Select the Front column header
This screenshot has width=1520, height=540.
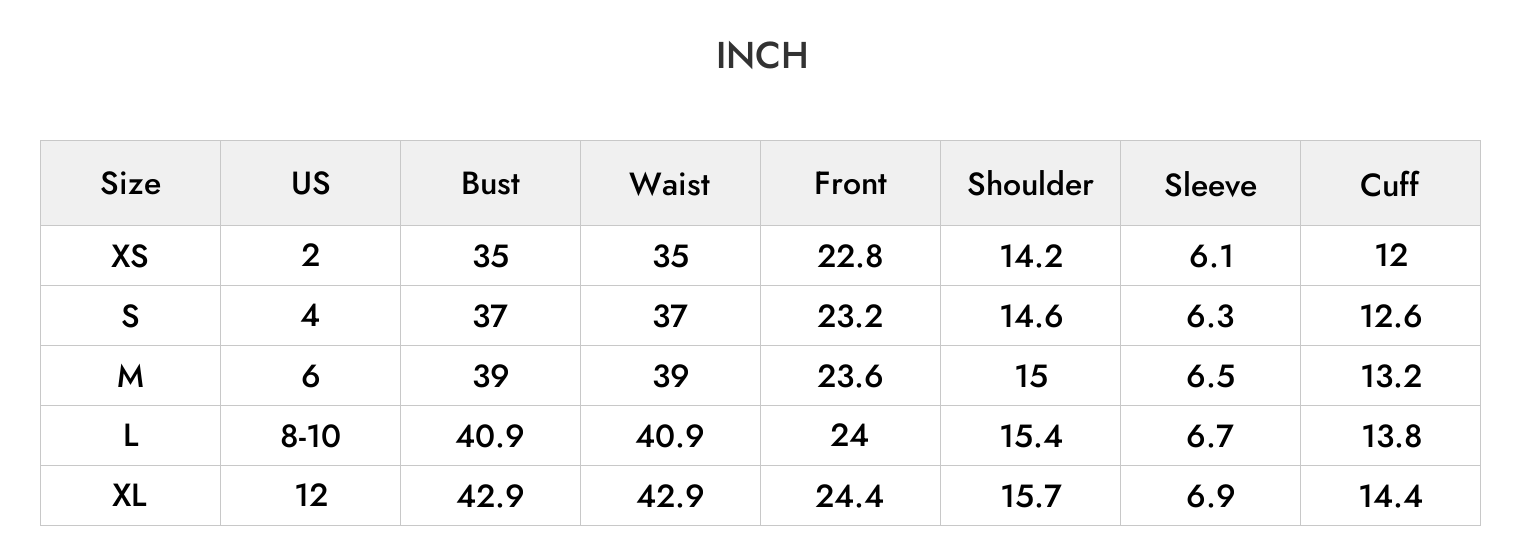(x=850, y=183)
